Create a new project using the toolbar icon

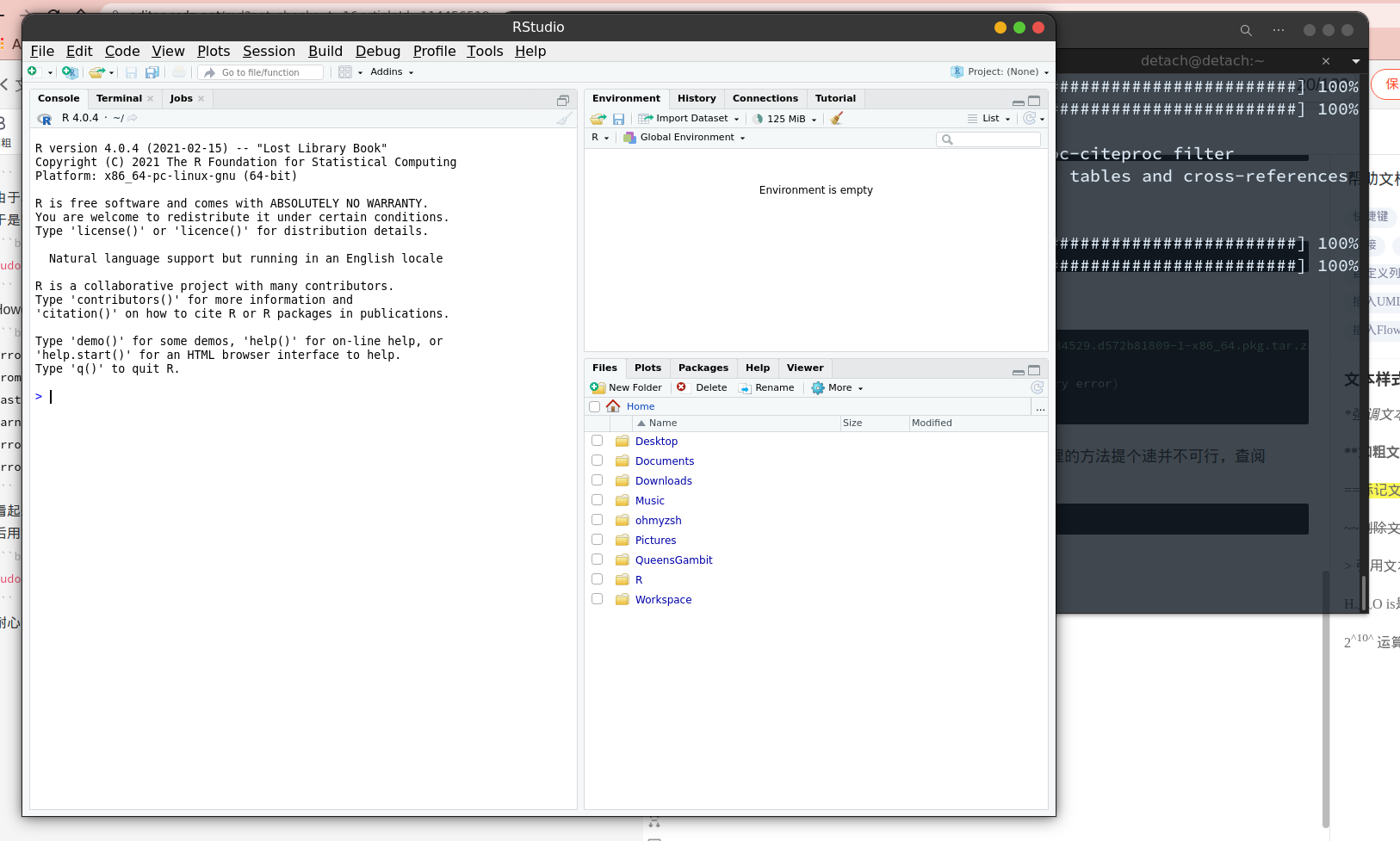[70, 72]
